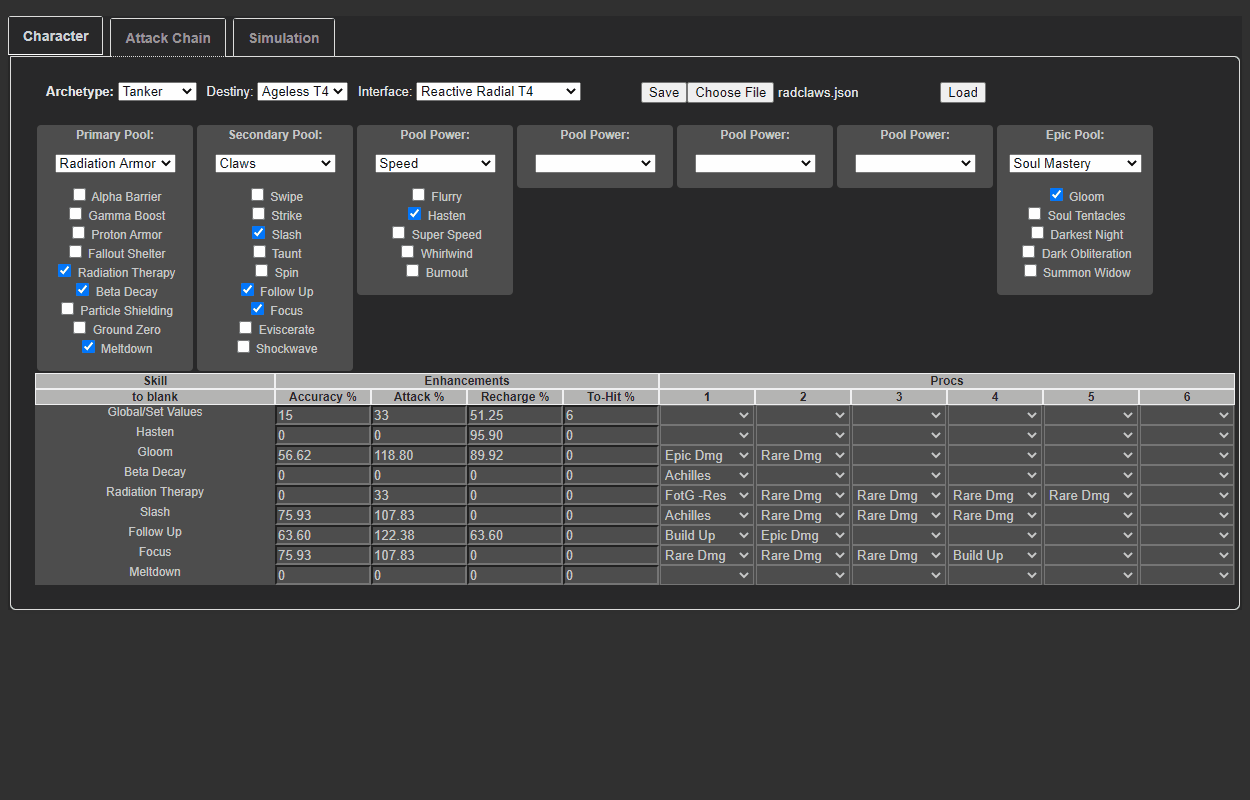Open the Epic Pool Soul Mastery dropdown
Screen dimensions: 1250x800
point(1075,163)
